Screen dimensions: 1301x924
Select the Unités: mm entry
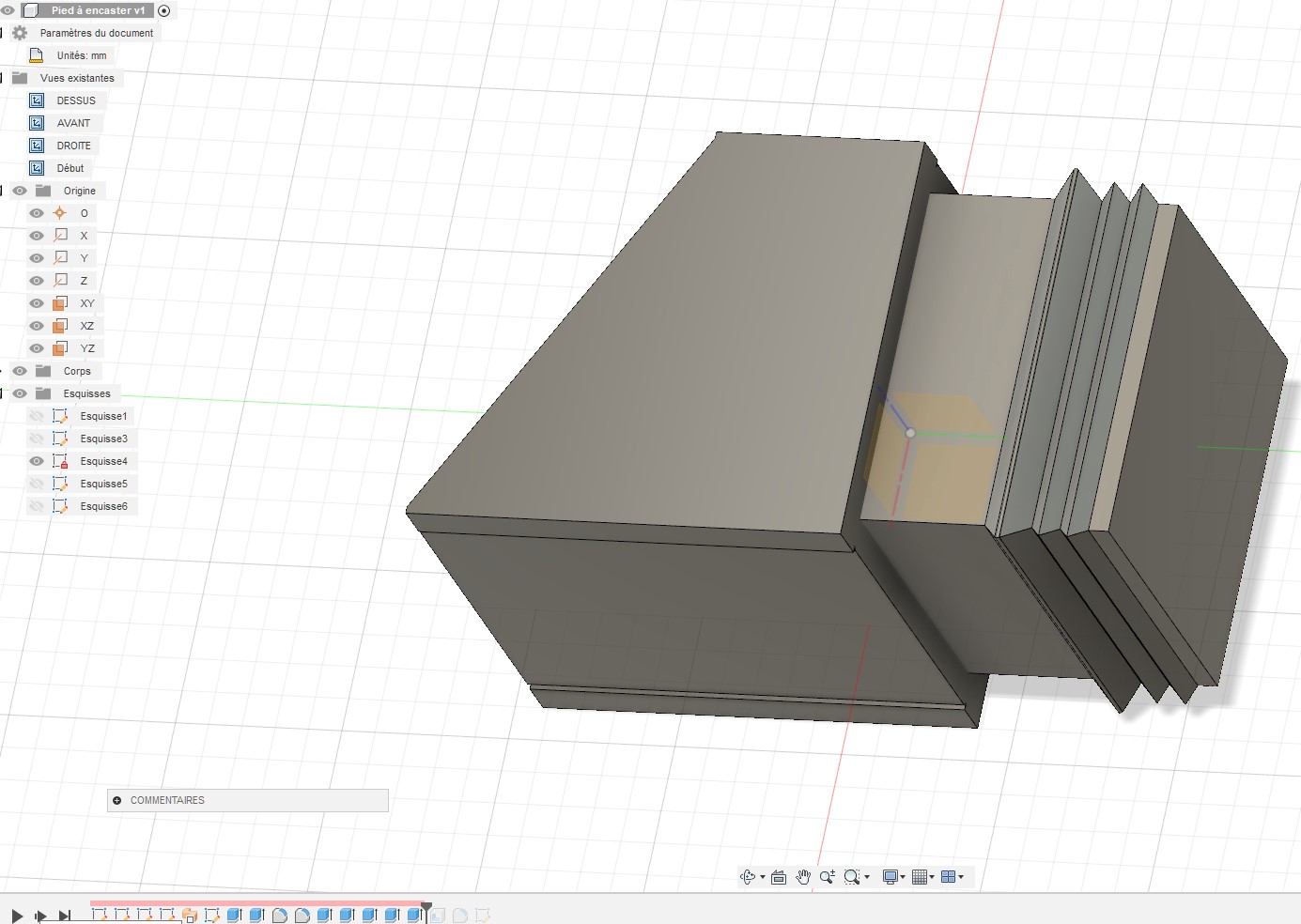(82, 55)
